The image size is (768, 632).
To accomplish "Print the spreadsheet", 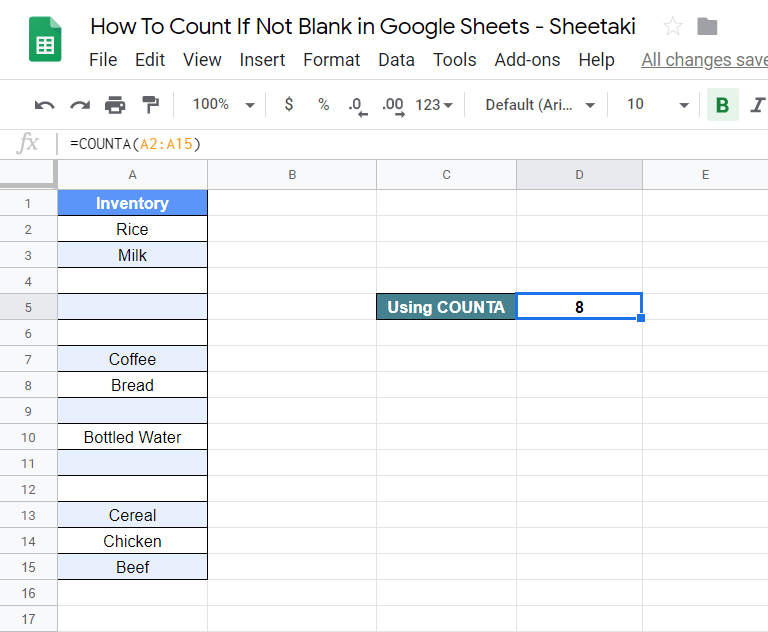I will tap(115, 105).
